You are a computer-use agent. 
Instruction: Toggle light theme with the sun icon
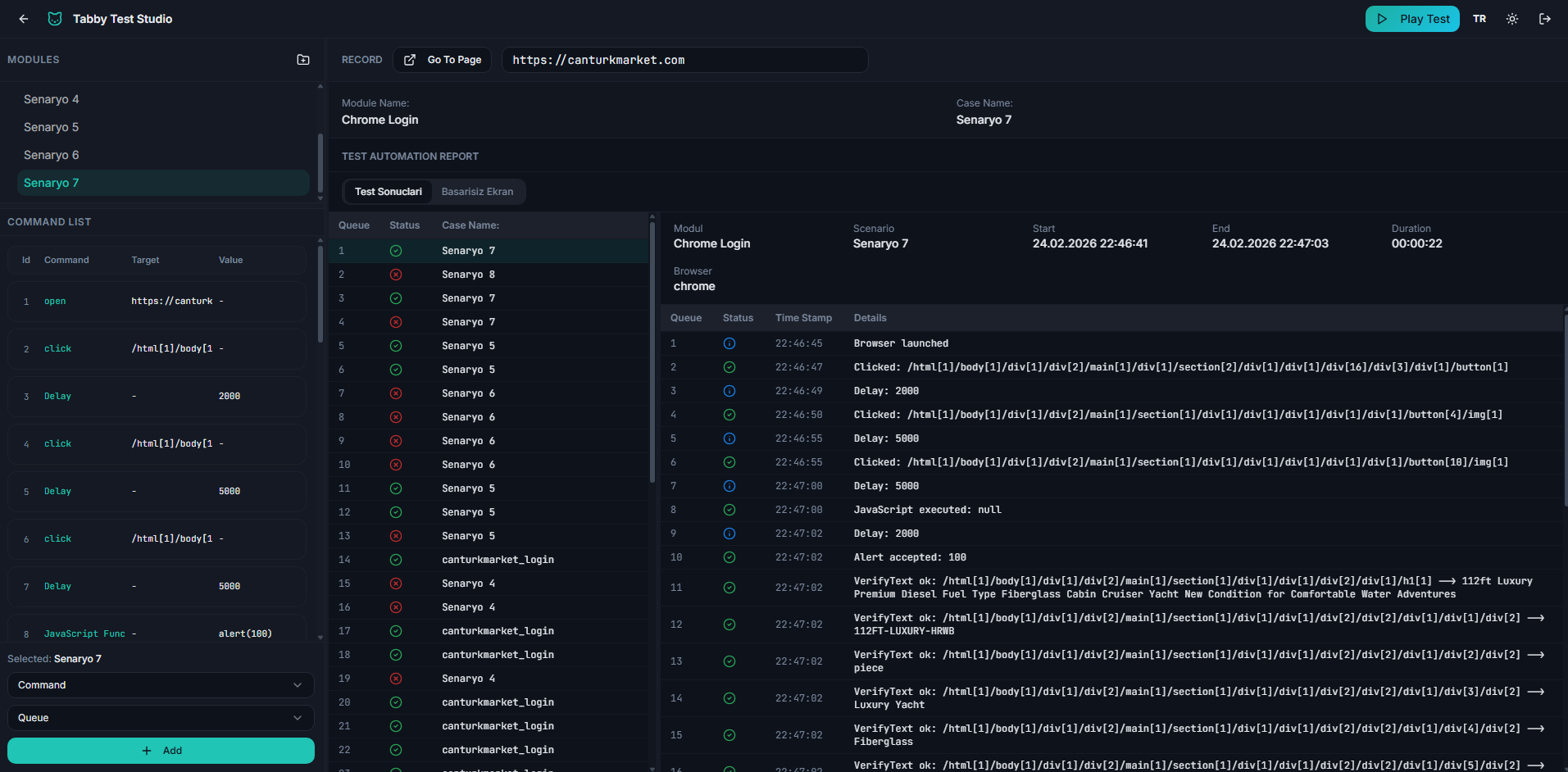[1511, 18]
